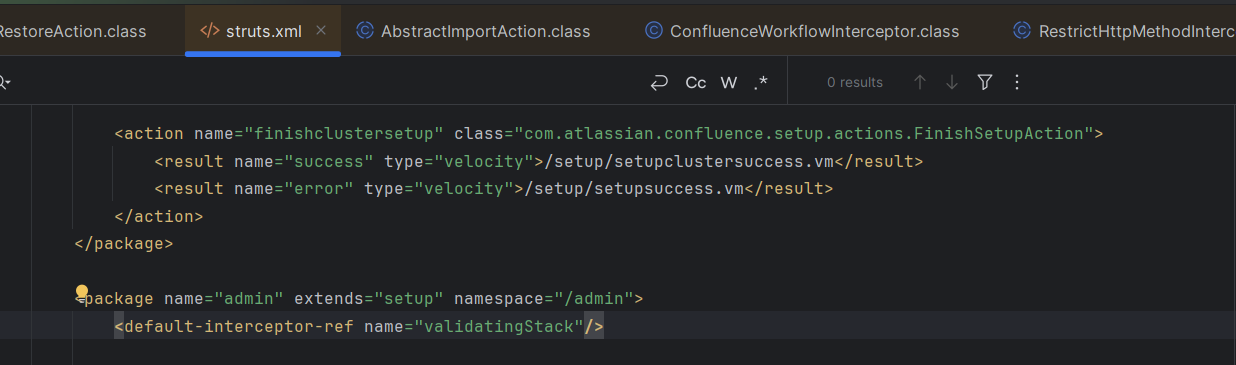Click the result name="error" attribute
Viewport: 1236px width, 365px height.
(x=294, y=188)
